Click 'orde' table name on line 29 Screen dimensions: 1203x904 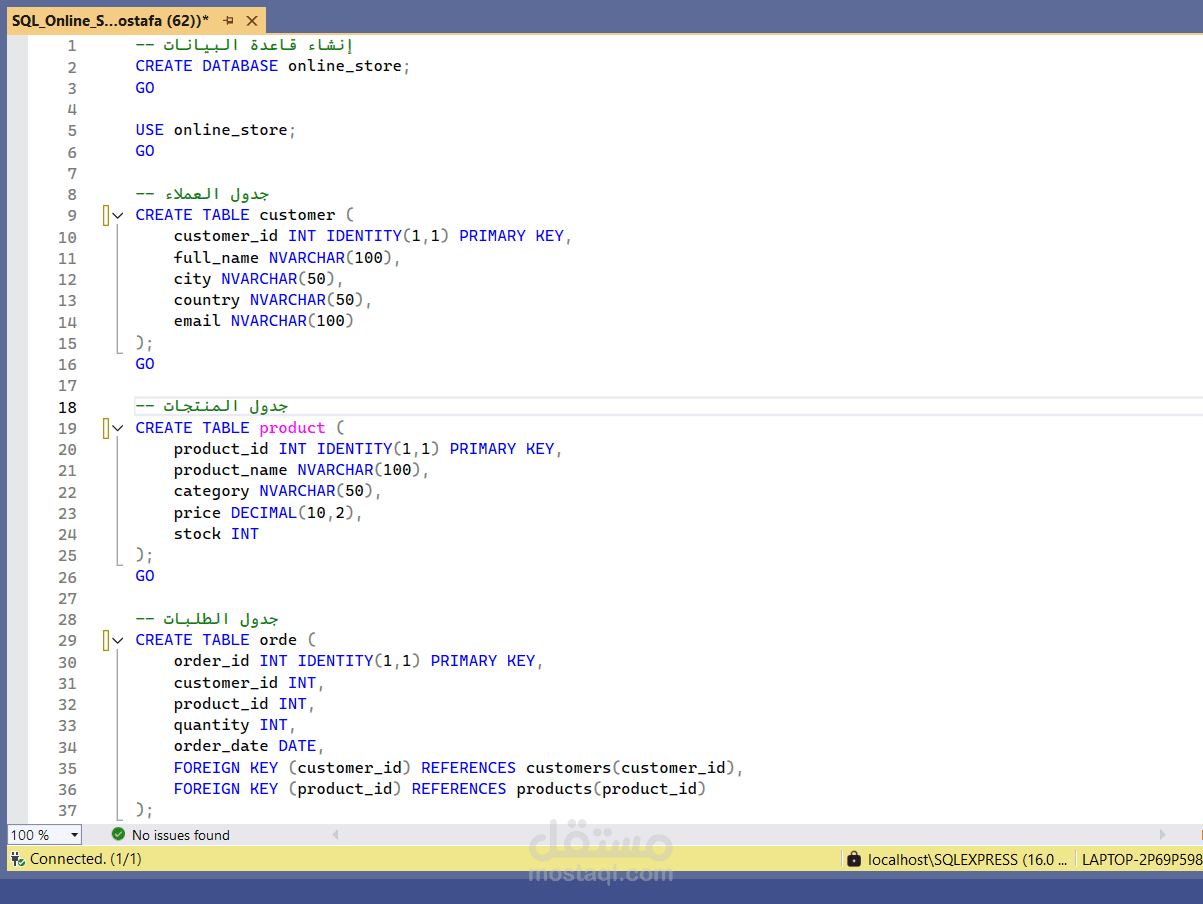click(278, 640)
